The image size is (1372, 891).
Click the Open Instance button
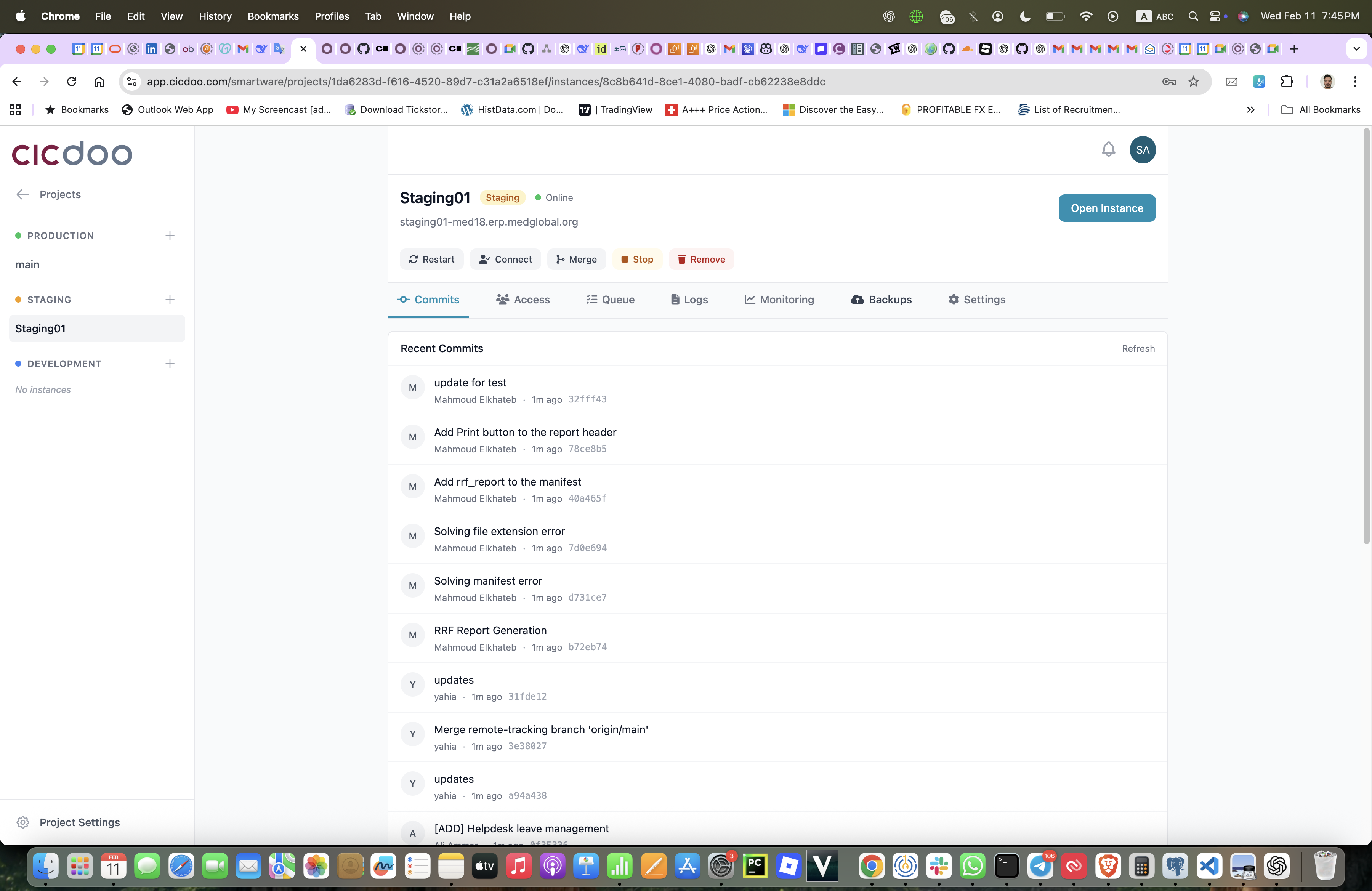pos(1106,208)
